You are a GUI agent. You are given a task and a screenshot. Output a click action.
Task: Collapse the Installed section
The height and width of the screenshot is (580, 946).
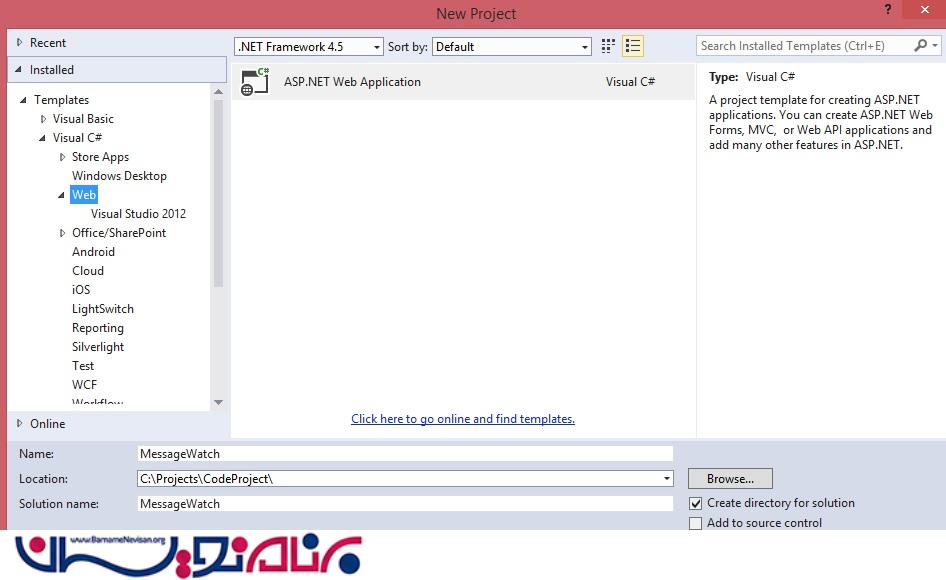[x=18, y=69]
